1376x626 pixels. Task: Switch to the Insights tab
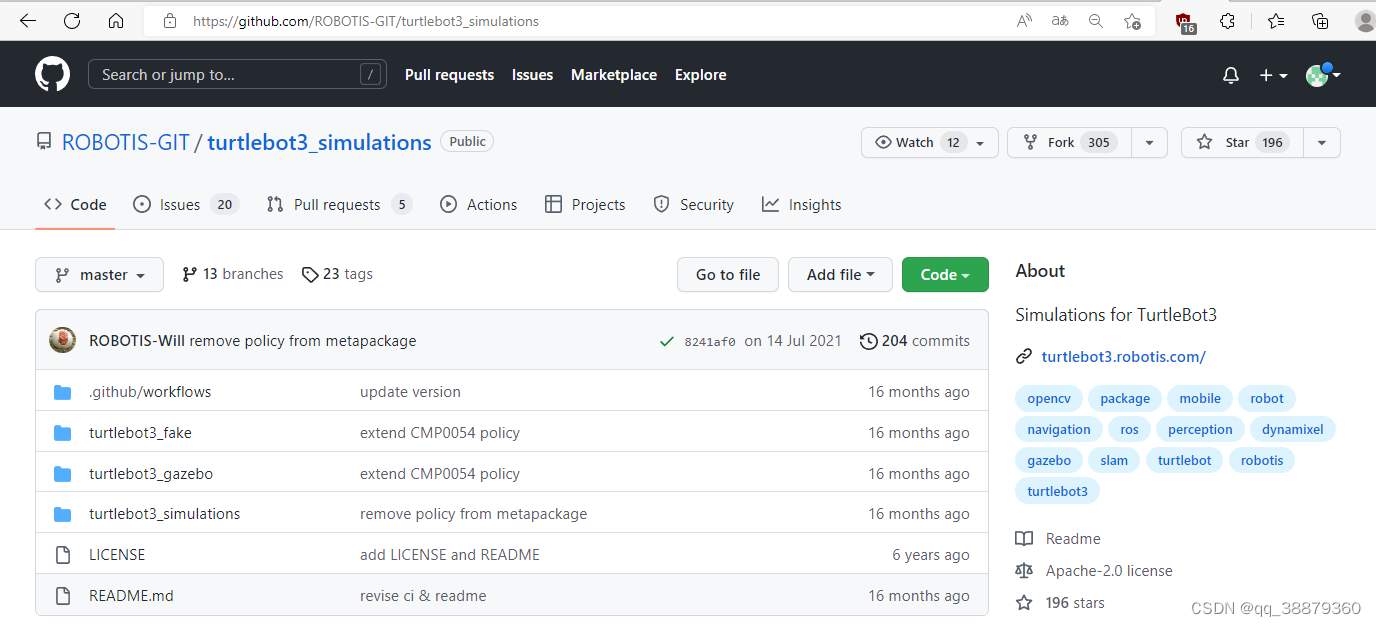[801, 205]
